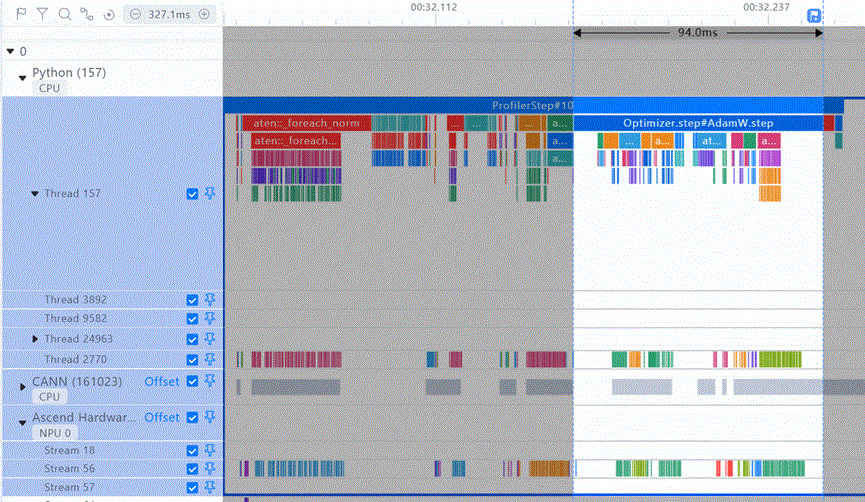Pin the Thread 2770 row
This screenshot has height=502, width=865.
(210, 359)
